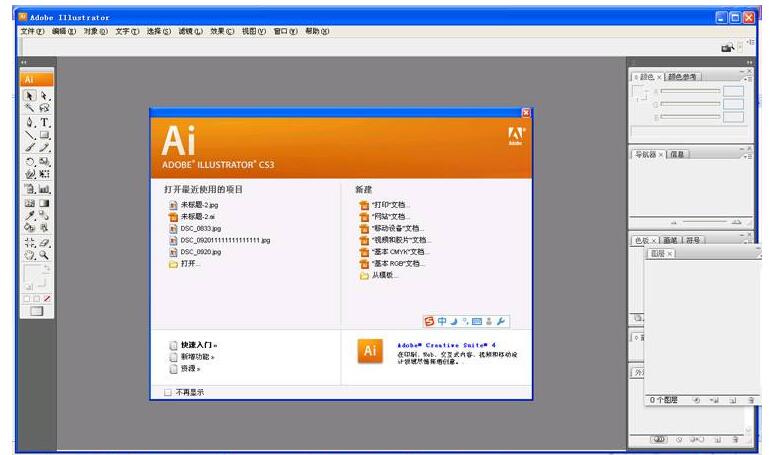Image resolution: width=773 pixels, height=455 pixels.
Task: Click the navigator zoom slider
Action: (704, 222)
